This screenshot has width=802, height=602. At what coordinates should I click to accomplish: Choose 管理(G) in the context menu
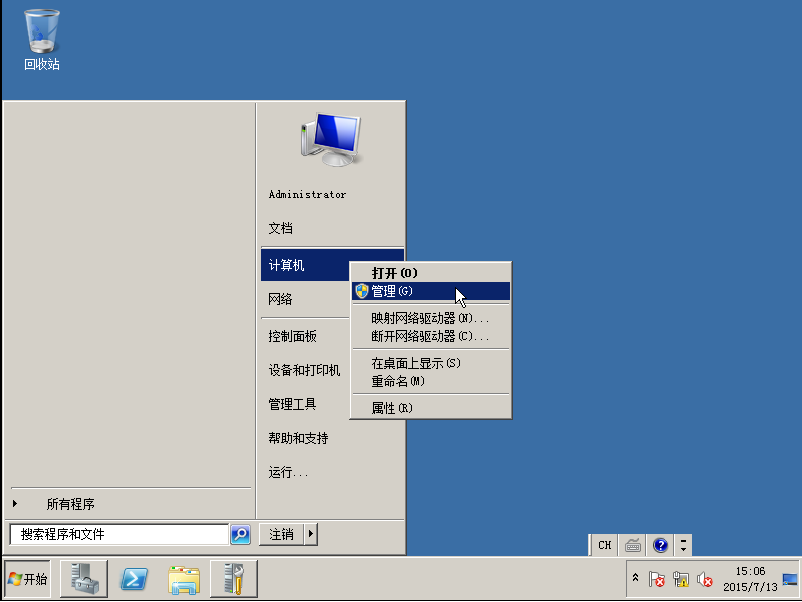pyautogui.click(x=431, y=291)
